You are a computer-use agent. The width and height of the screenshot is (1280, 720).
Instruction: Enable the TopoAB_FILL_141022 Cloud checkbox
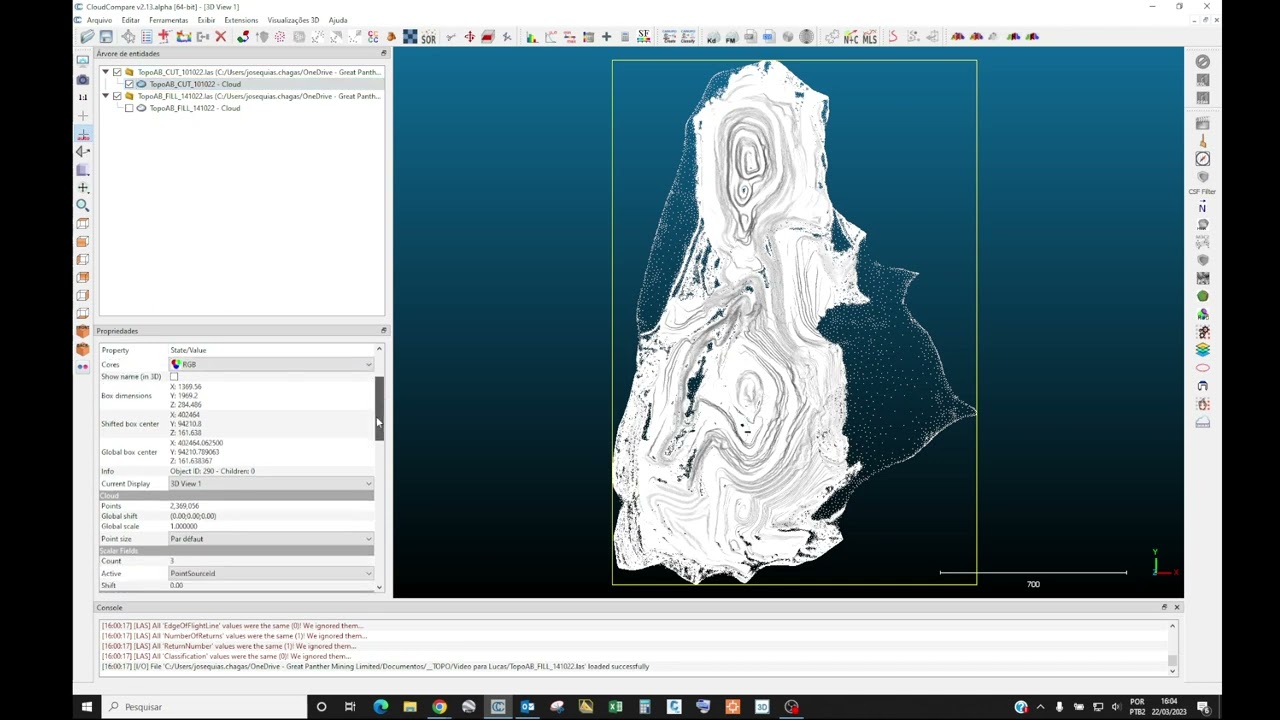(129, 108)
